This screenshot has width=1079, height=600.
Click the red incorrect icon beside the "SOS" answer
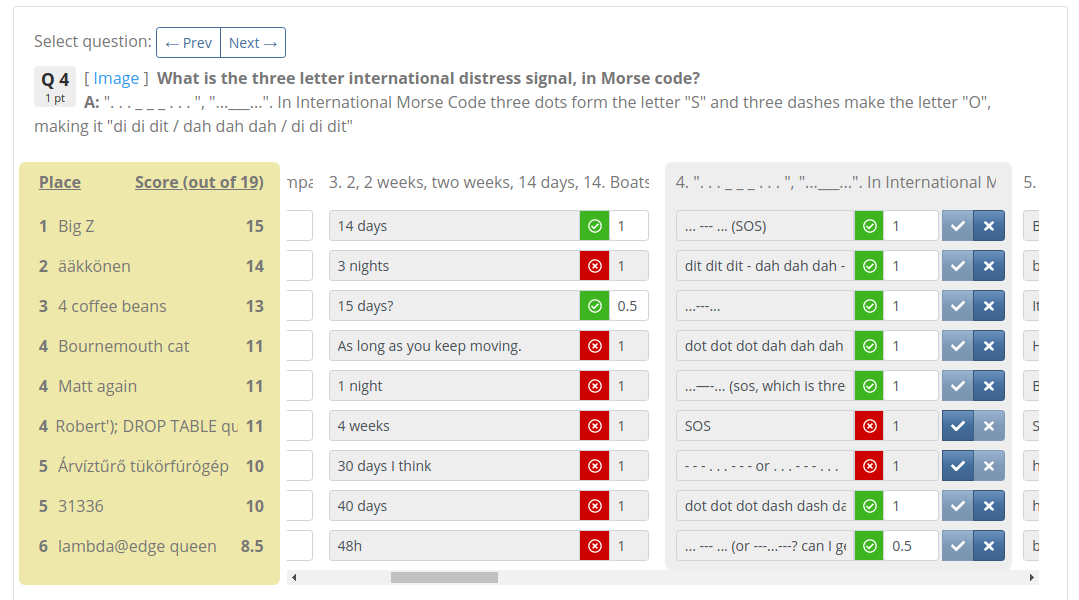click(868, 425)
